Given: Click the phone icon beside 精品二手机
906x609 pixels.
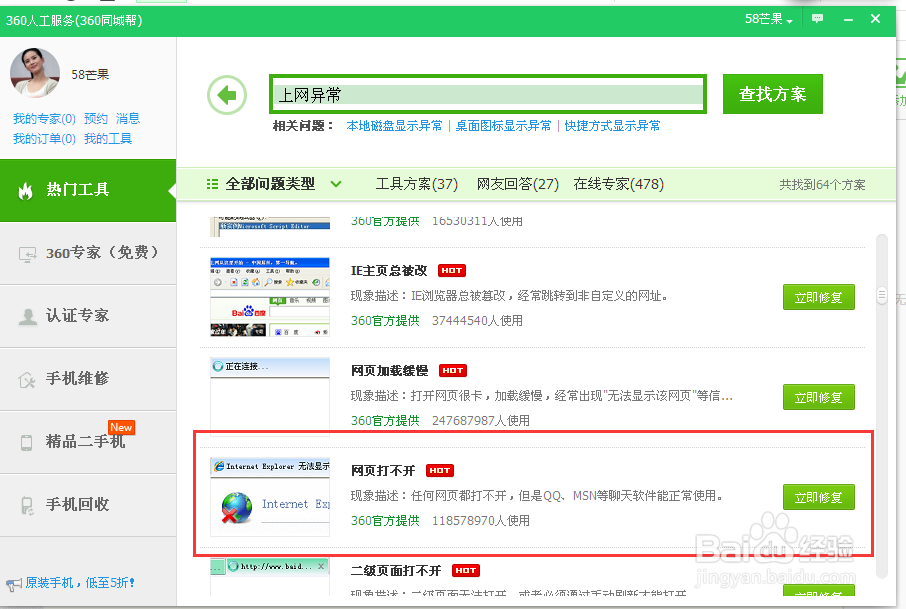Looking at the screenshot, I should (27, 443).
